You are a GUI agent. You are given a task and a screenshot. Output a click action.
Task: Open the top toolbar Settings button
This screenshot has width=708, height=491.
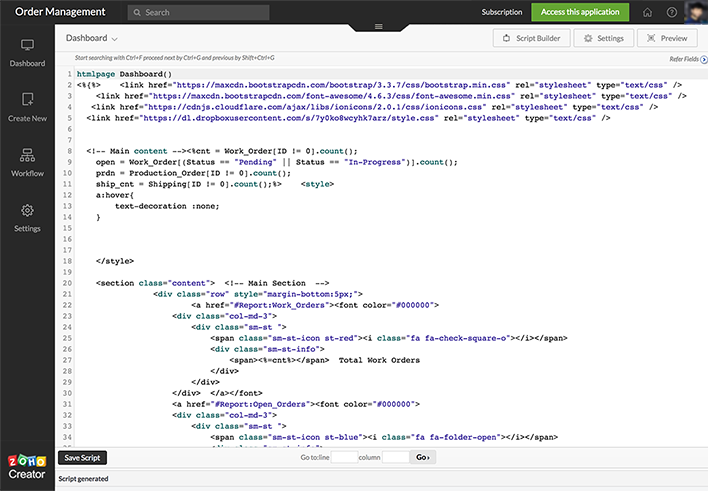(x=604, y=38)
